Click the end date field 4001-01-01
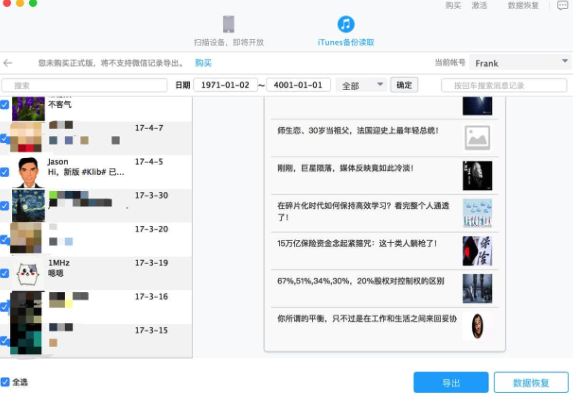Image resolution: width=573 pixels, height=396 pixels. tap(298, 85)
